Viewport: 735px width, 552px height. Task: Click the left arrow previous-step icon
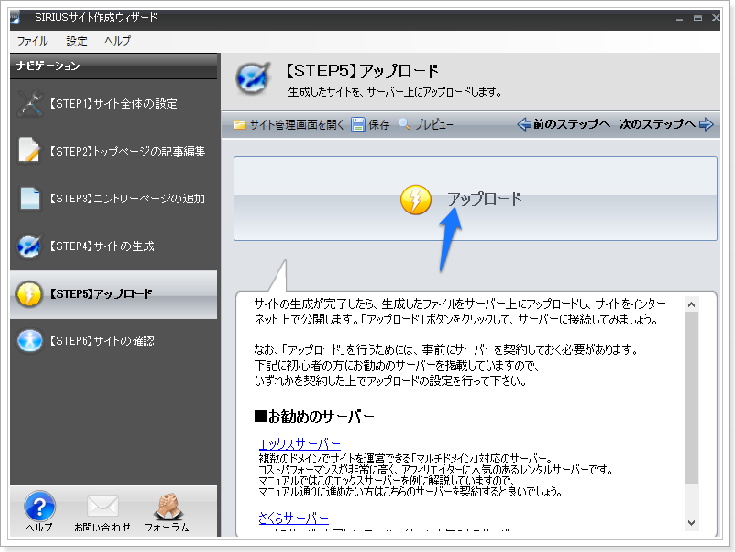524,124
